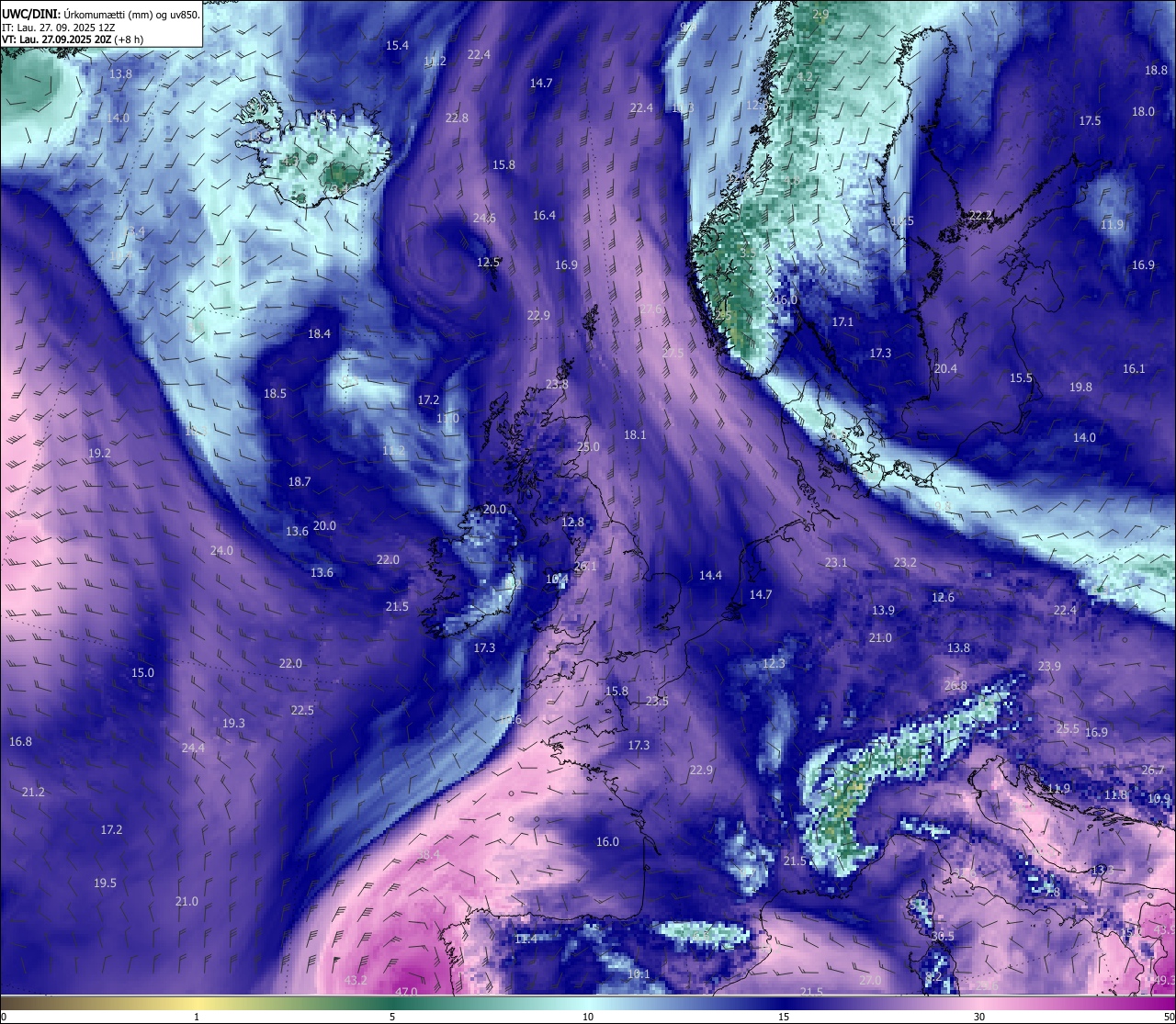Click the map value 19.8
Image resolution: width=1176 pixels, height=1024 pixels.
pos(1080,387)
